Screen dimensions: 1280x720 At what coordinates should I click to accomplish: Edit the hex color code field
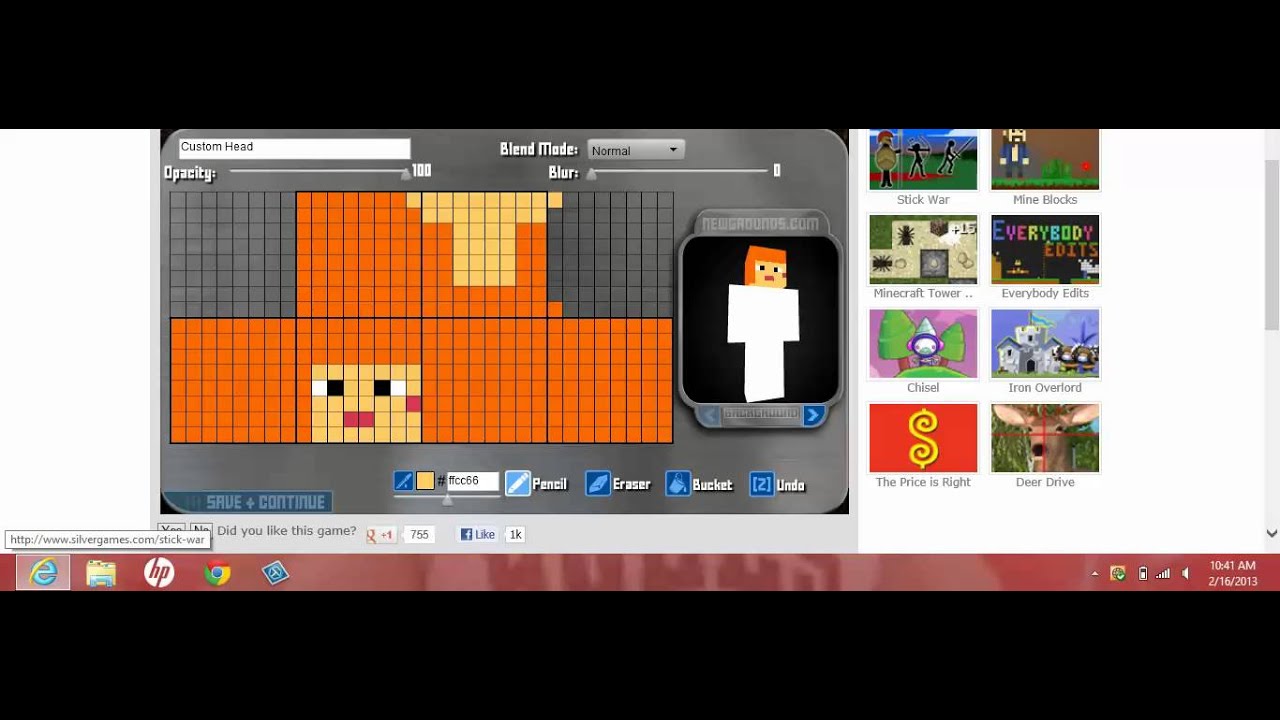click(x=471, y=481)
